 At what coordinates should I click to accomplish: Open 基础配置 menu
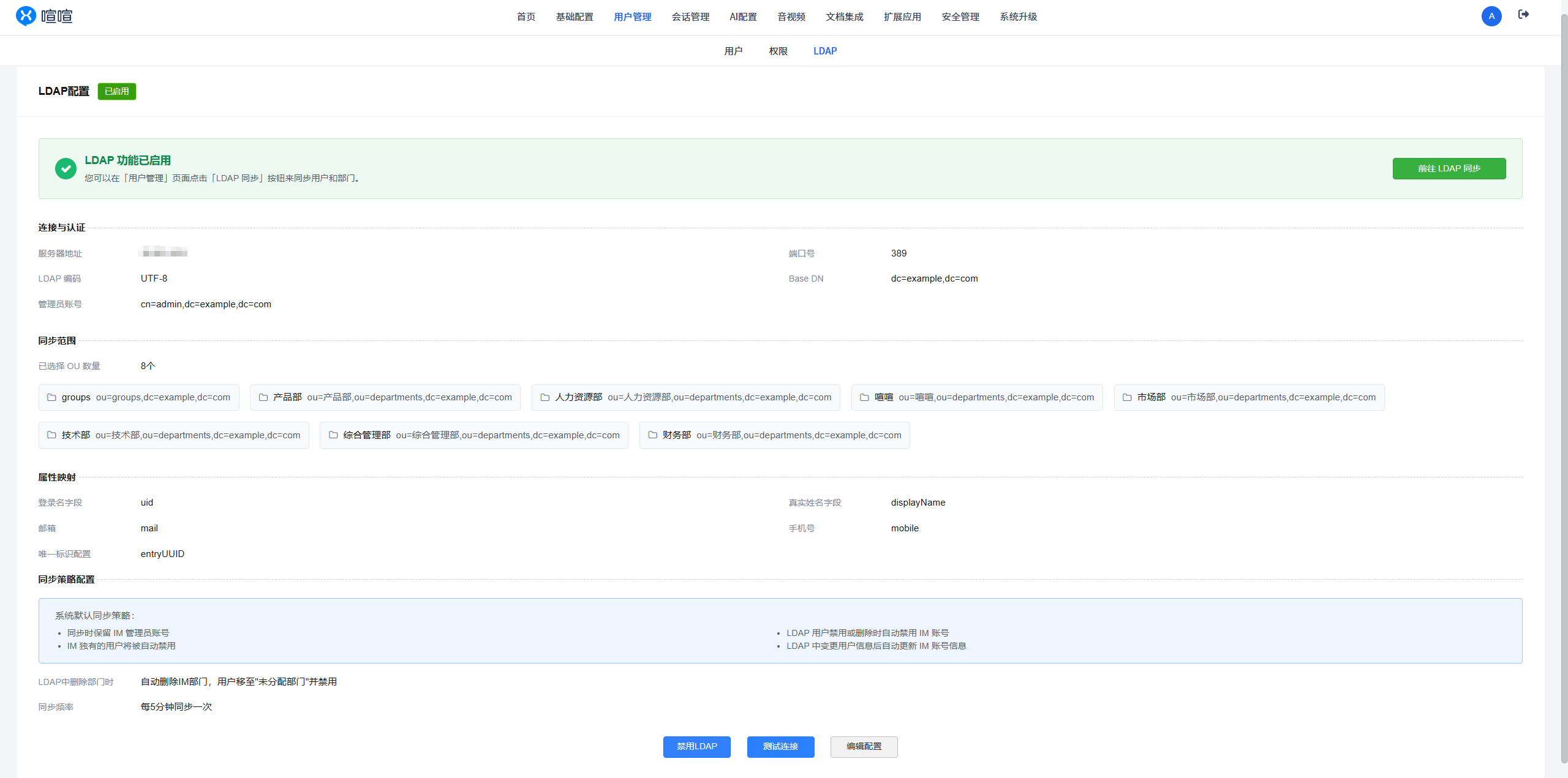[575, 17]
